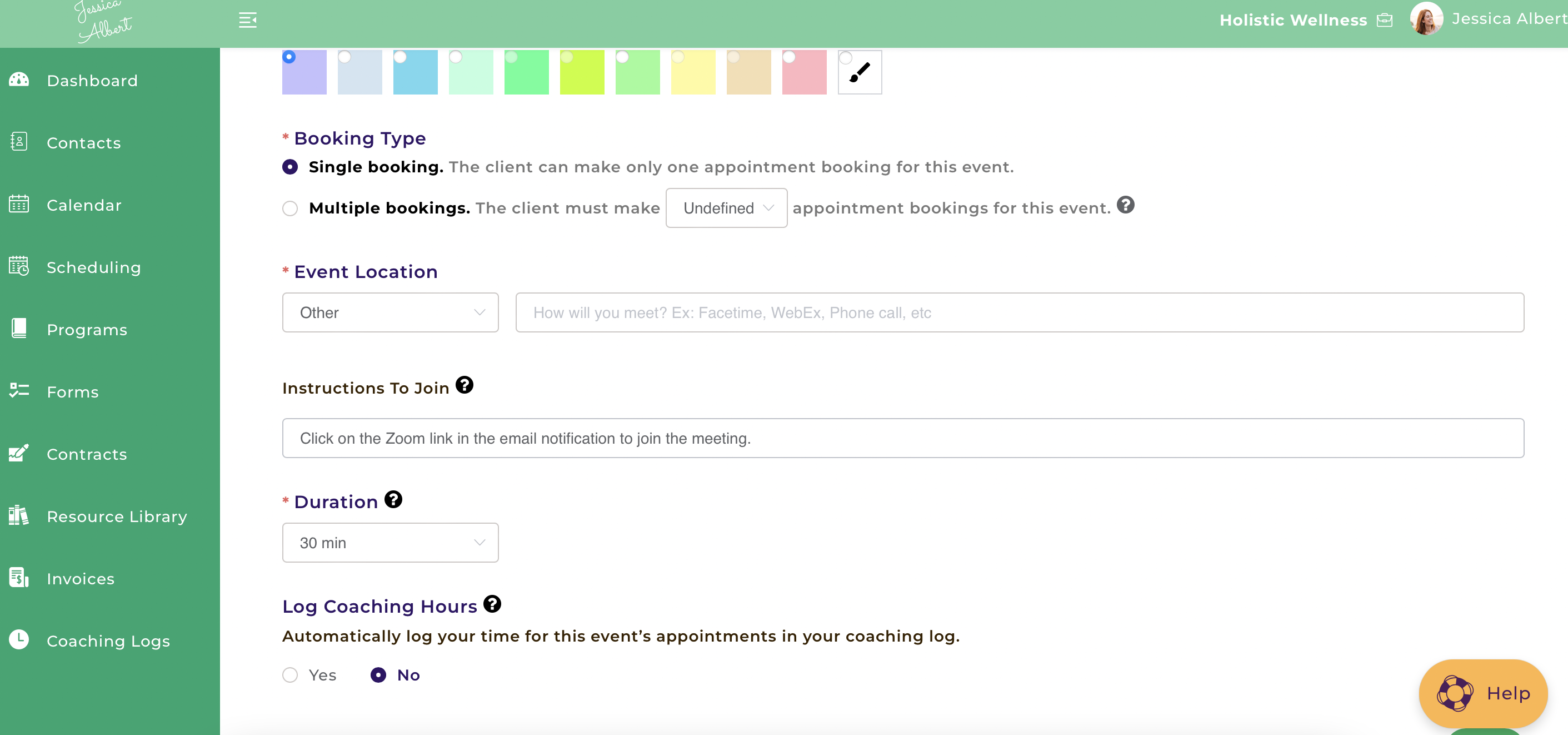The image size is (1568, 735).
Task: Pick the pink color swatch
Action: [804, 72]
